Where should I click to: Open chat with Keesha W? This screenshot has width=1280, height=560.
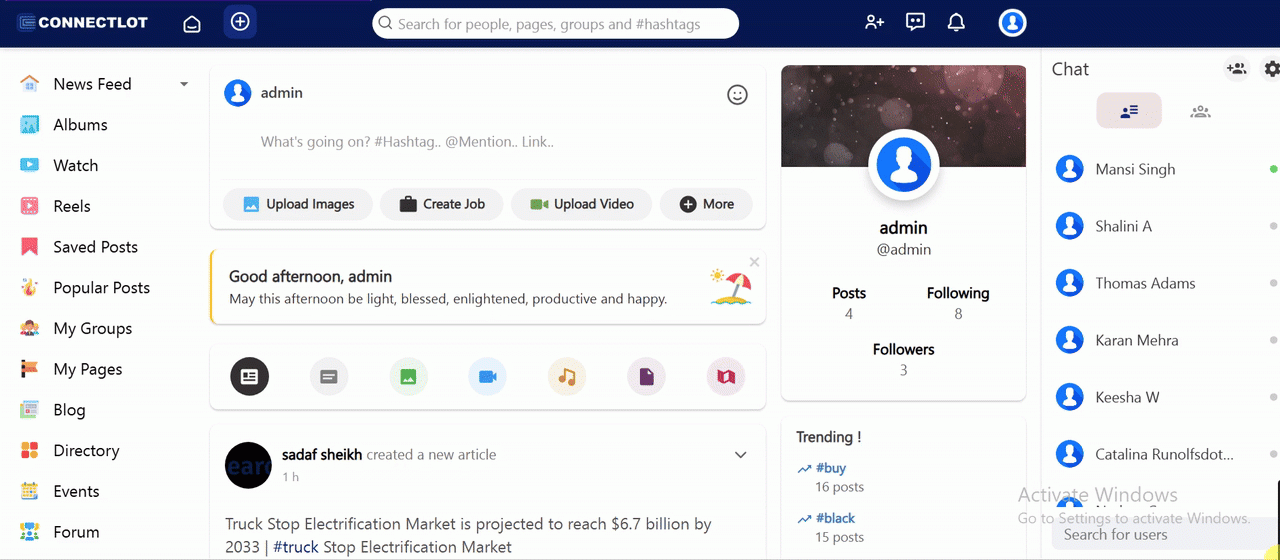(x=1127, y=397)
